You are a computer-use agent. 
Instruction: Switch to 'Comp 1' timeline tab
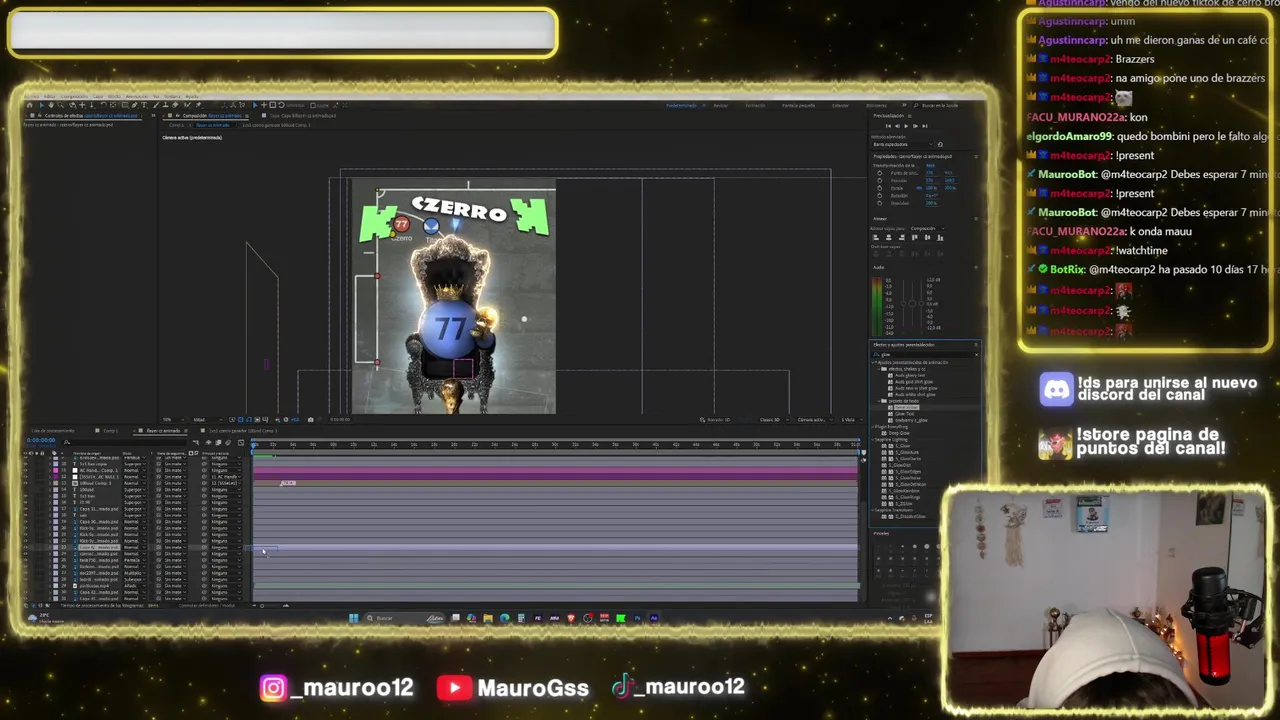pos(111,431)
